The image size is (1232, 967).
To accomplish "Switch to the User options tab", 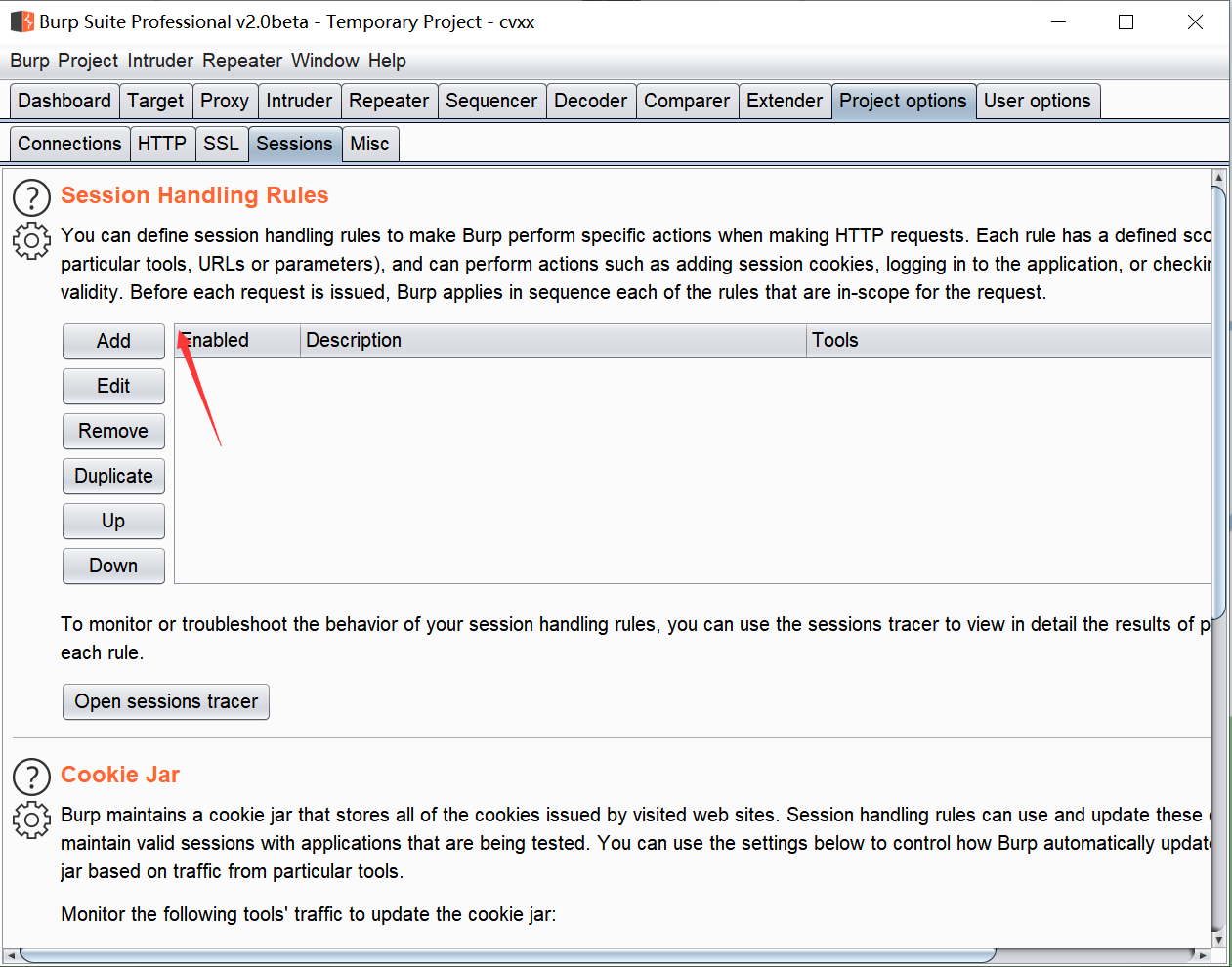I will (1038, 101).
